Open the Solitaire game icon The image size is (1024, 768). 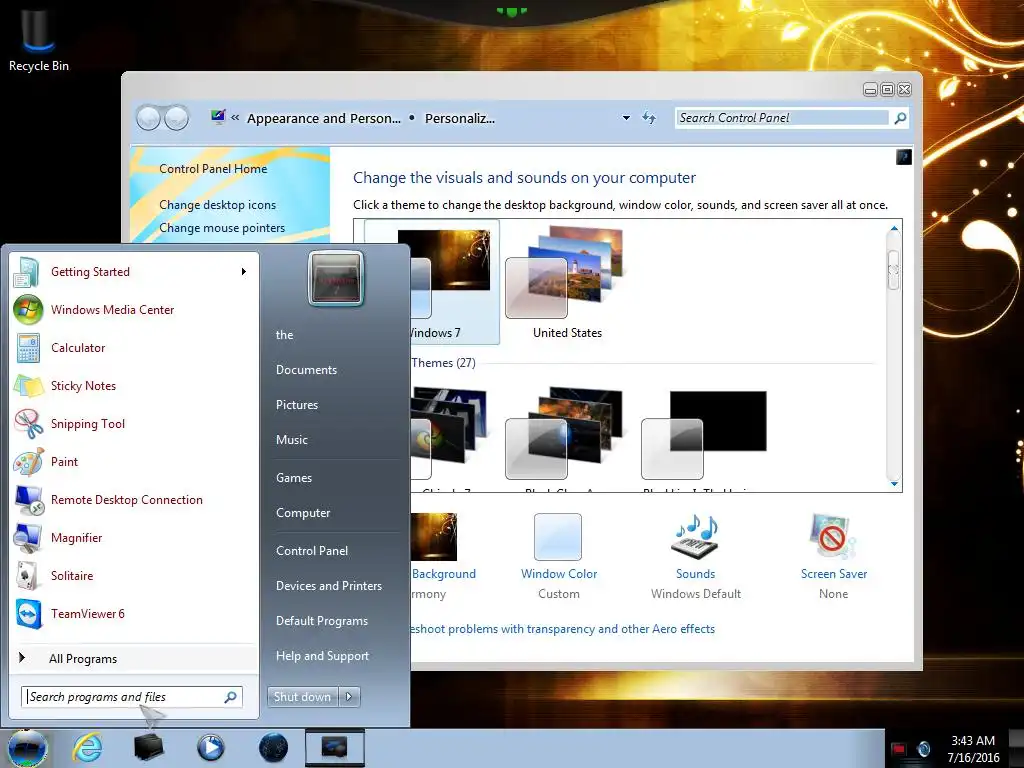(x=28, y=575)
